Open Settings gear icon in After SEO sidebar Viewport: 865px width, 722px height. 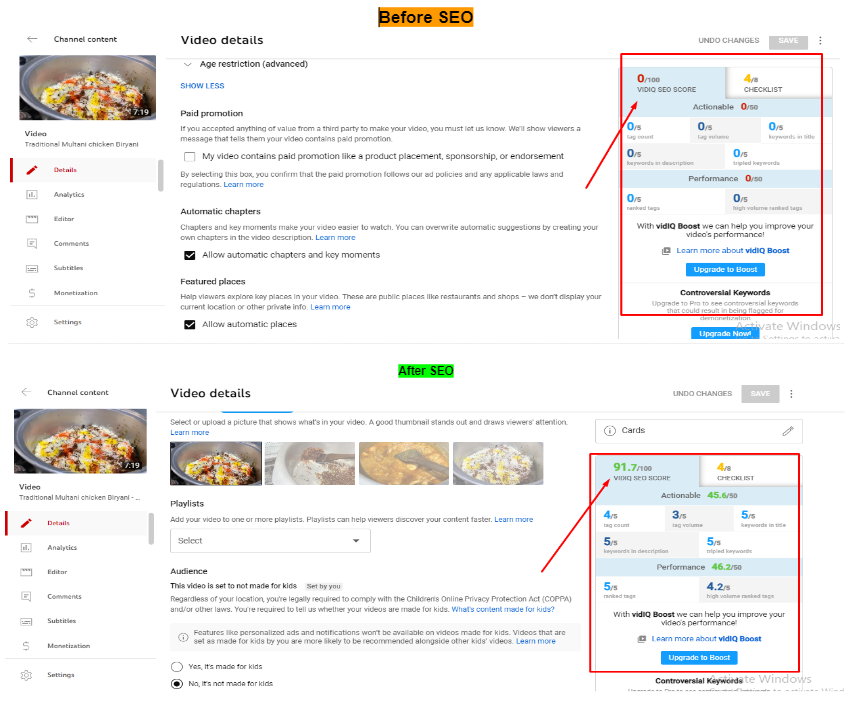[x=26, y=675]
